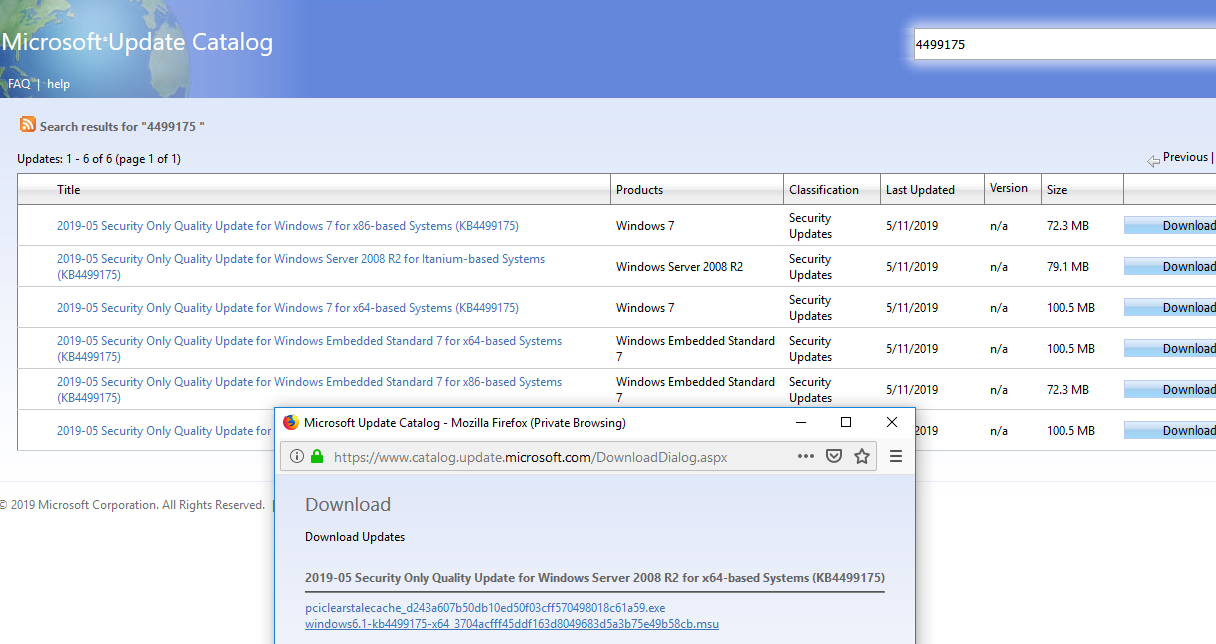Download the Server 2008 R2 Itanium update (79.1 MB)
The width and height of the screenshot is (1216, 644).
1170,267
